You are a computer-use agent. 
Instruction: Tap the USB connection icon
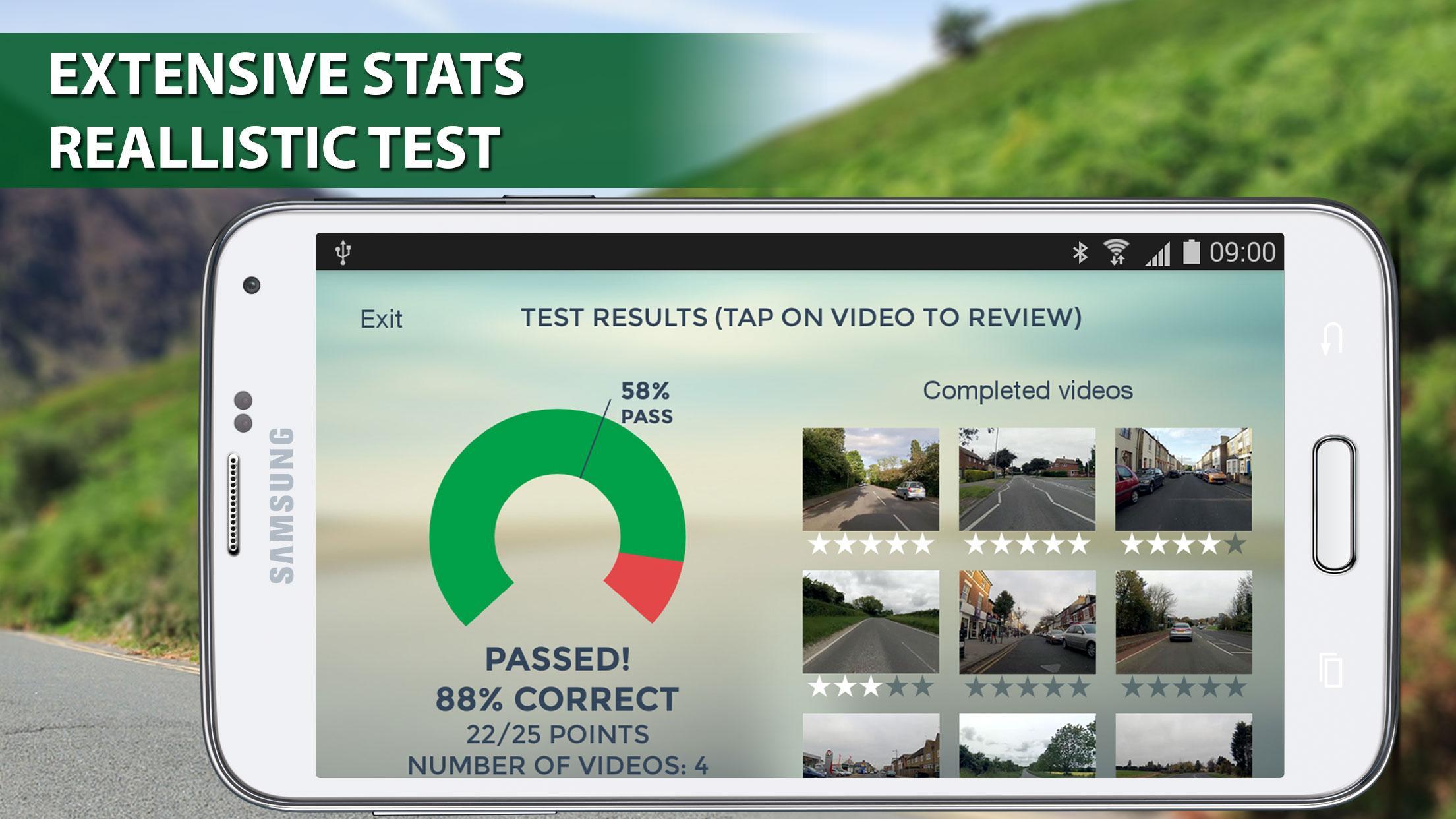pyautogui.click(x=343, y=253)
